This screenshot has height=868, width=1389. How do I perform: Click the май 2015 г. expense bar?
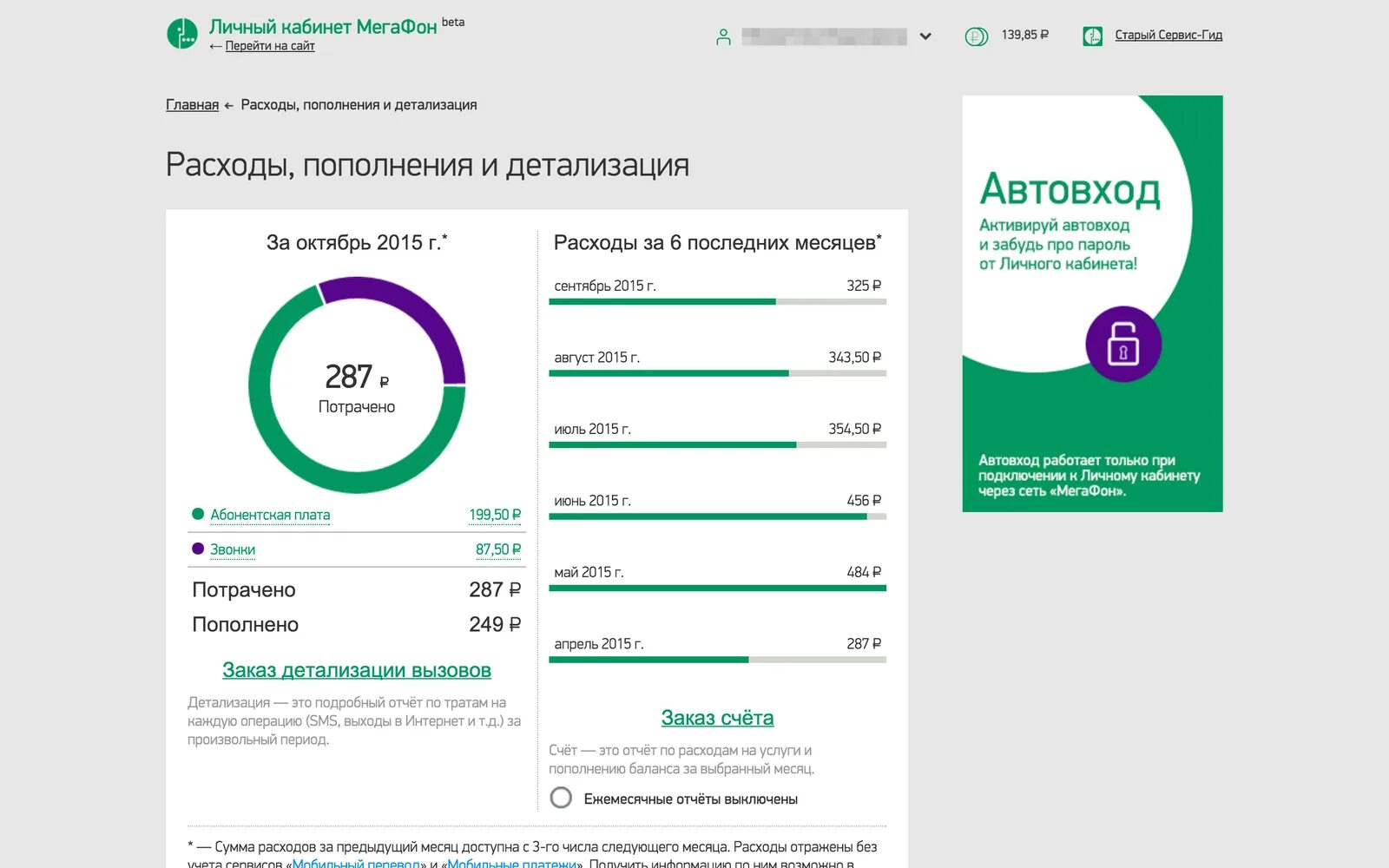717,588
